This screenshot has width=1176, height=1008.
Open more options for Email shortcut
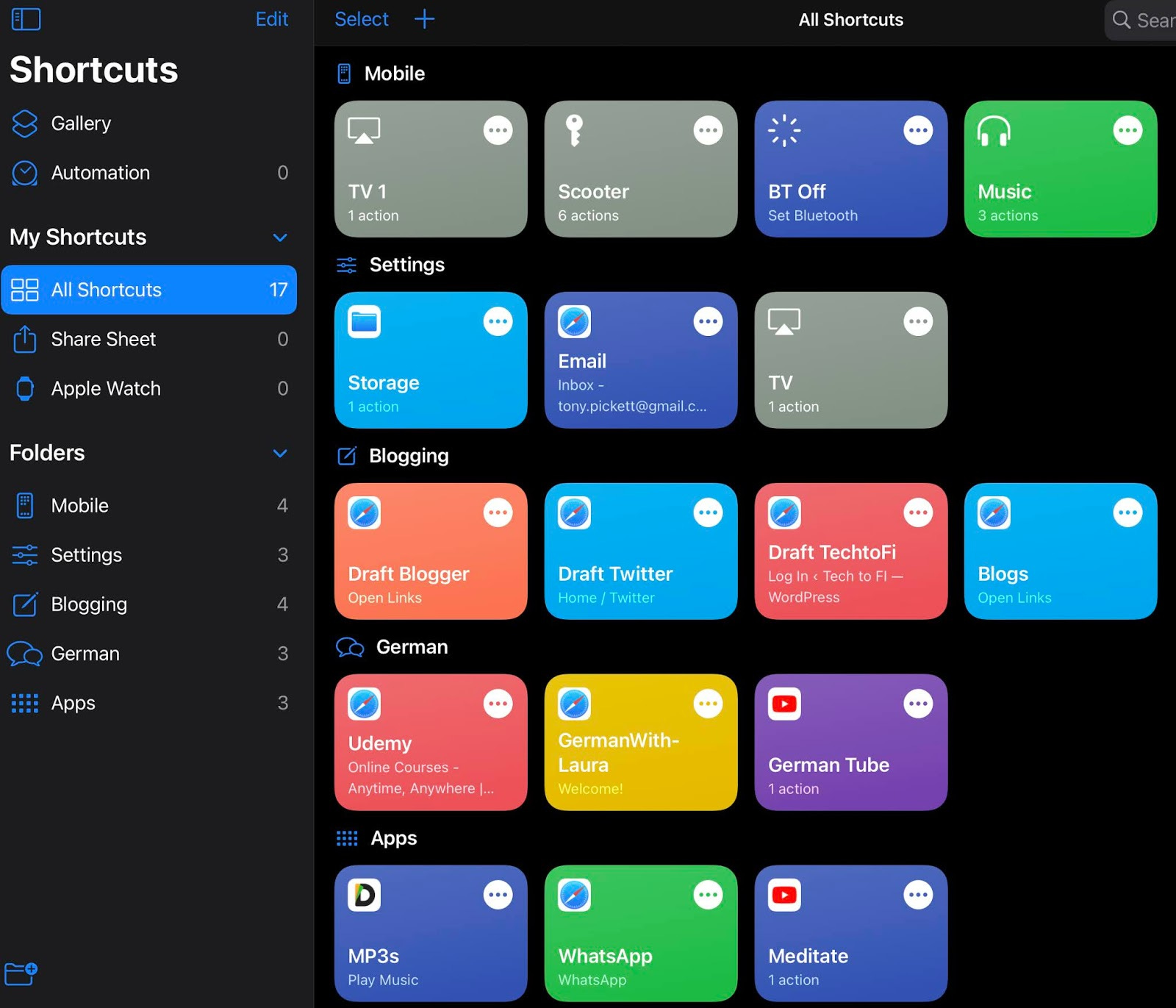[x=708, y=321]
